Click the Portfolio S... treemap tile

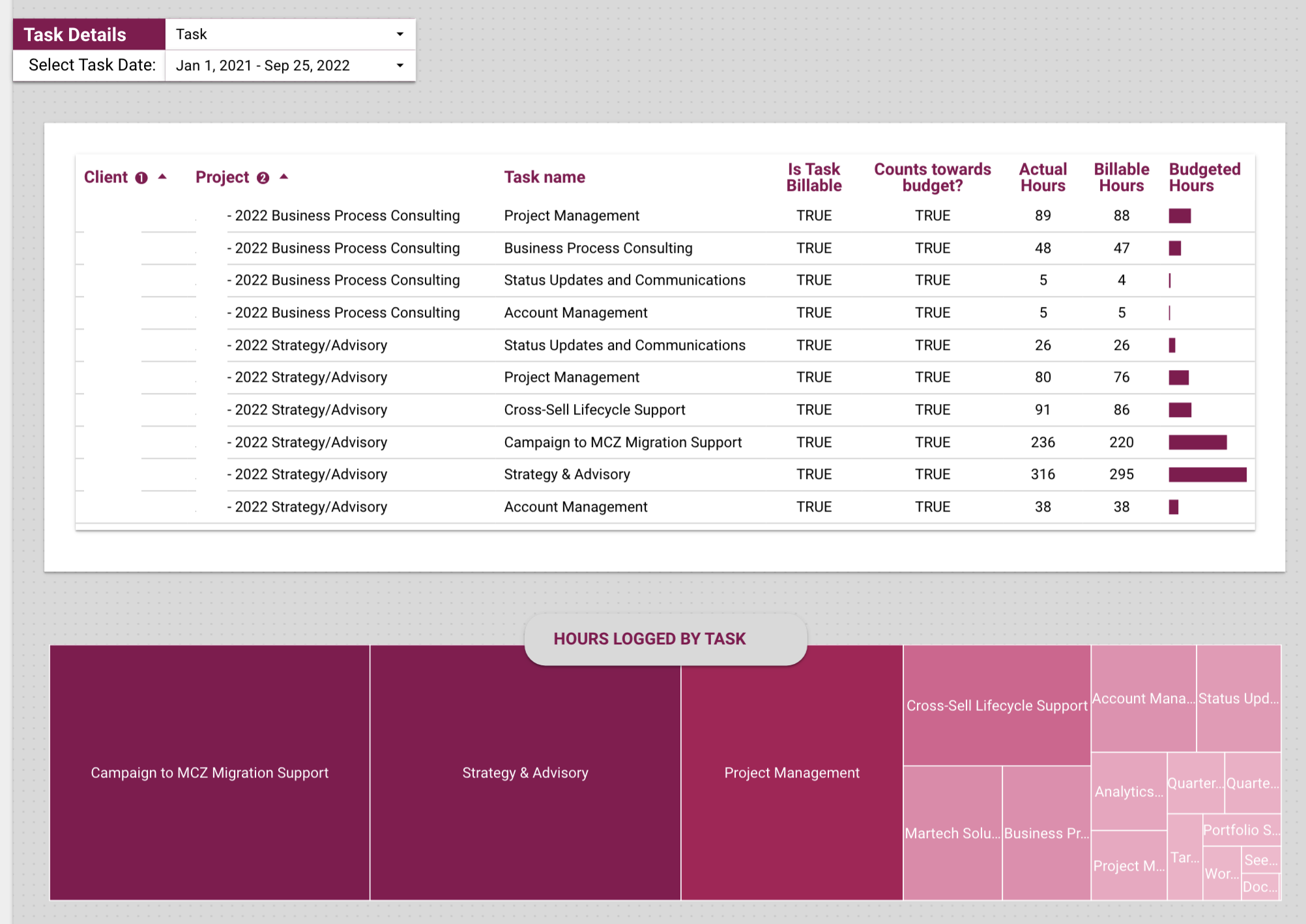1241,830
